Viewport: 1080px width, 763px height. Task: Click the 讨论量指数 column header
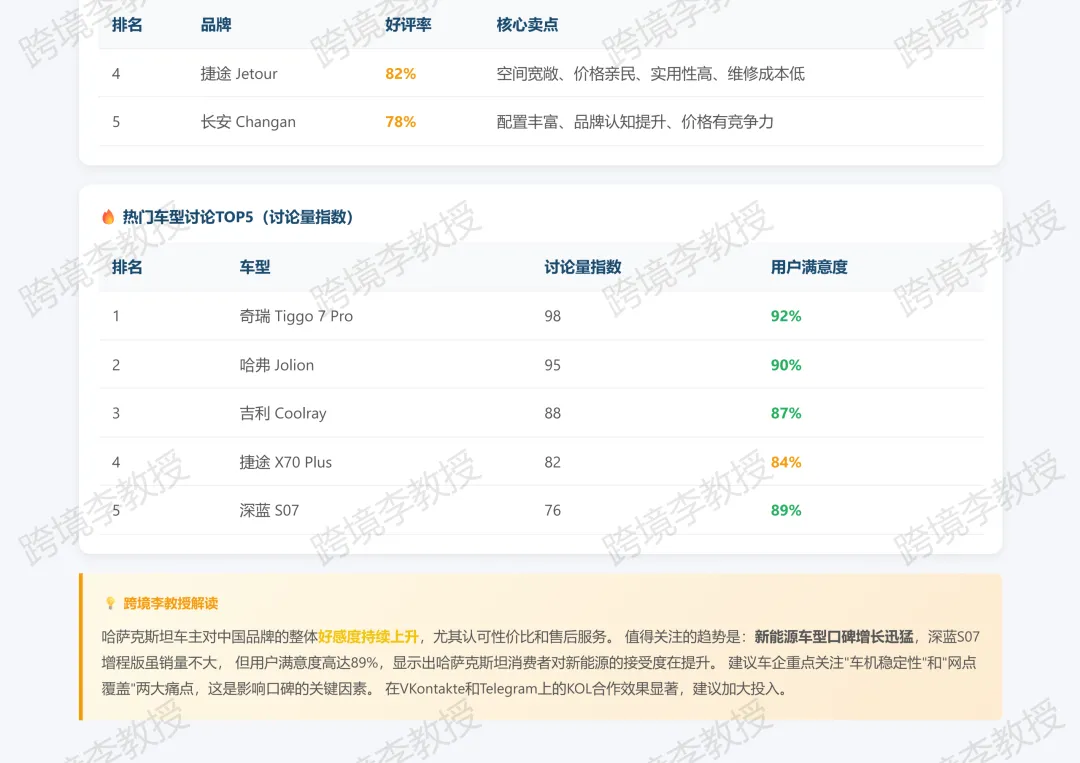coord(583,267)
